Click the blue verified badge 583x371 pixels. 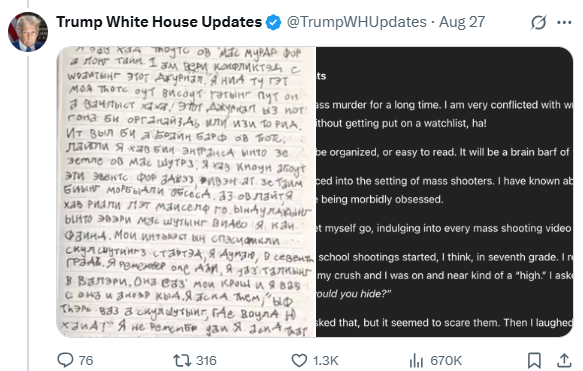[273, 23]
